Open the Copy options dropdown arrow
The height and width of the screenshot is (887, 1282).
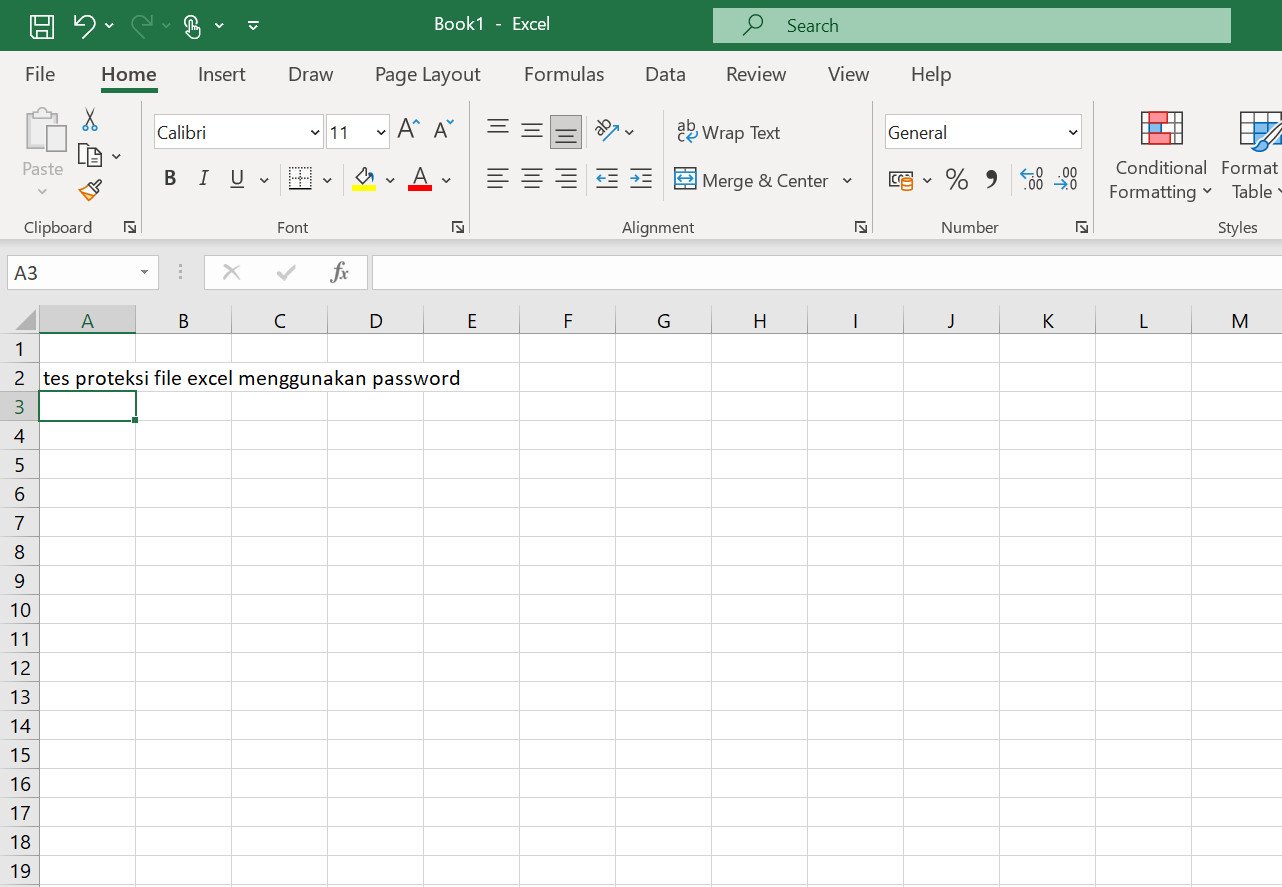[x=116, y=157]
